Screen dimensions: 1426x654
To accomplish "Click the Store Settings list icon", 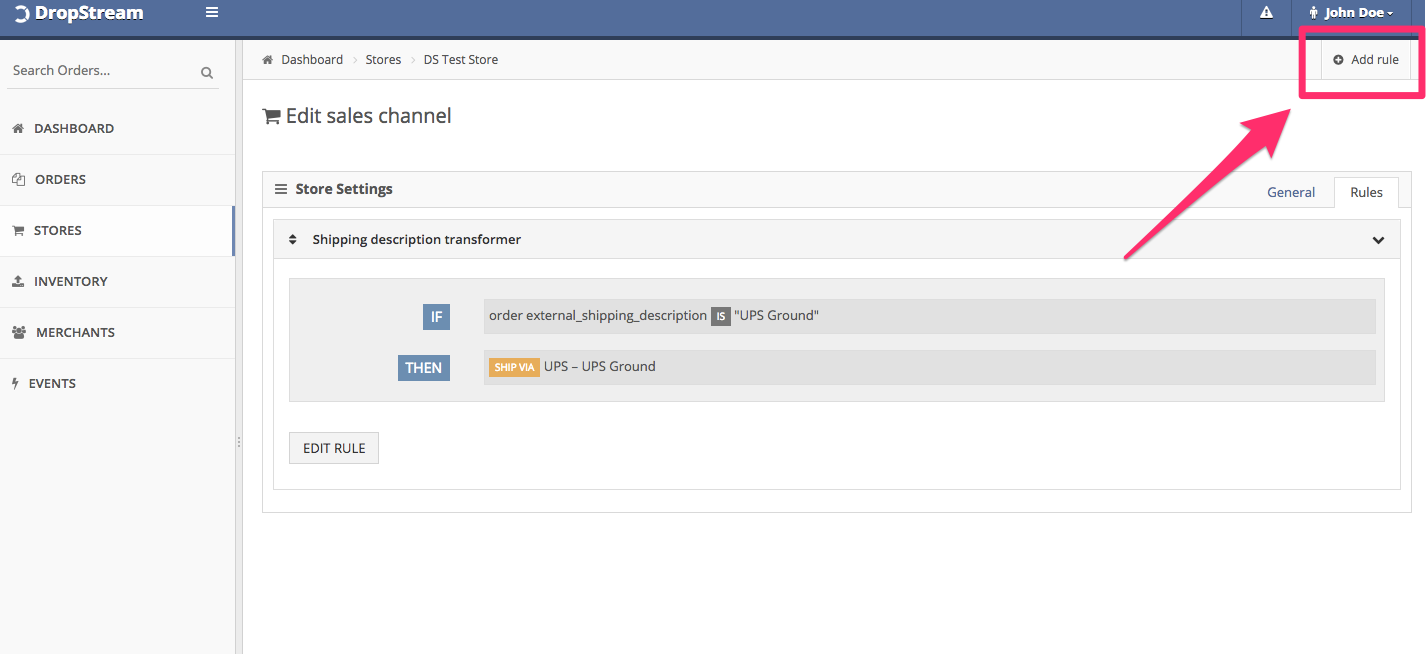I will point(281,189).
